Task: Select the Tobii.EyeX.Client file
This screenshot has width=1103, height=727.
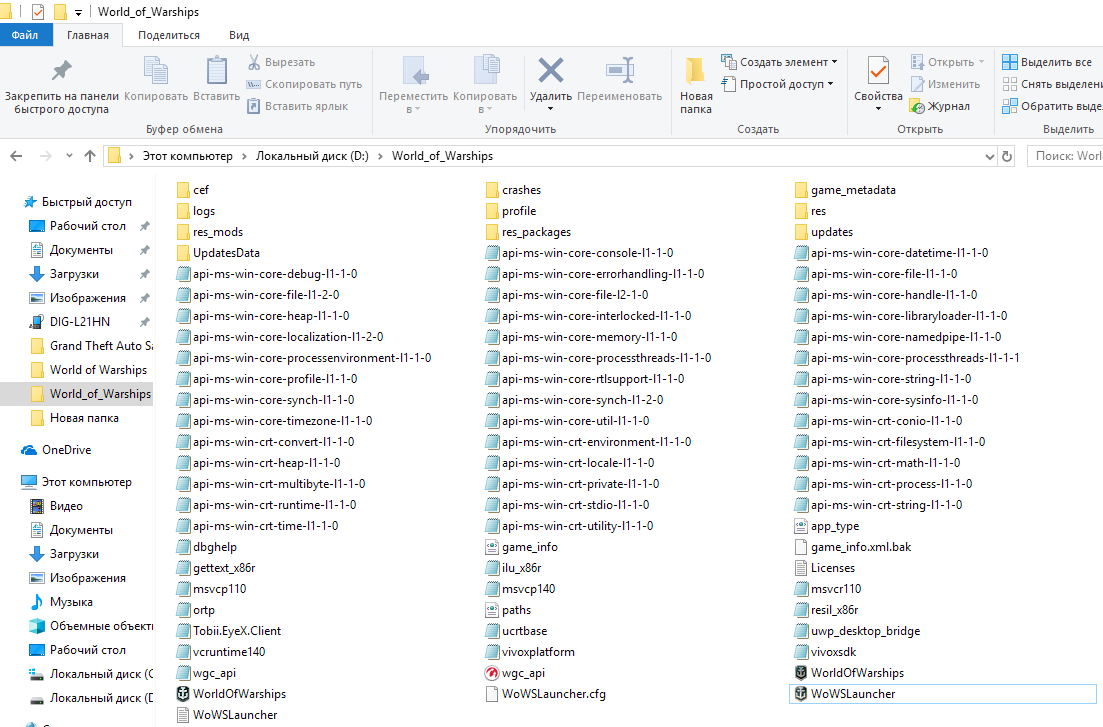Action: point(229,631)
